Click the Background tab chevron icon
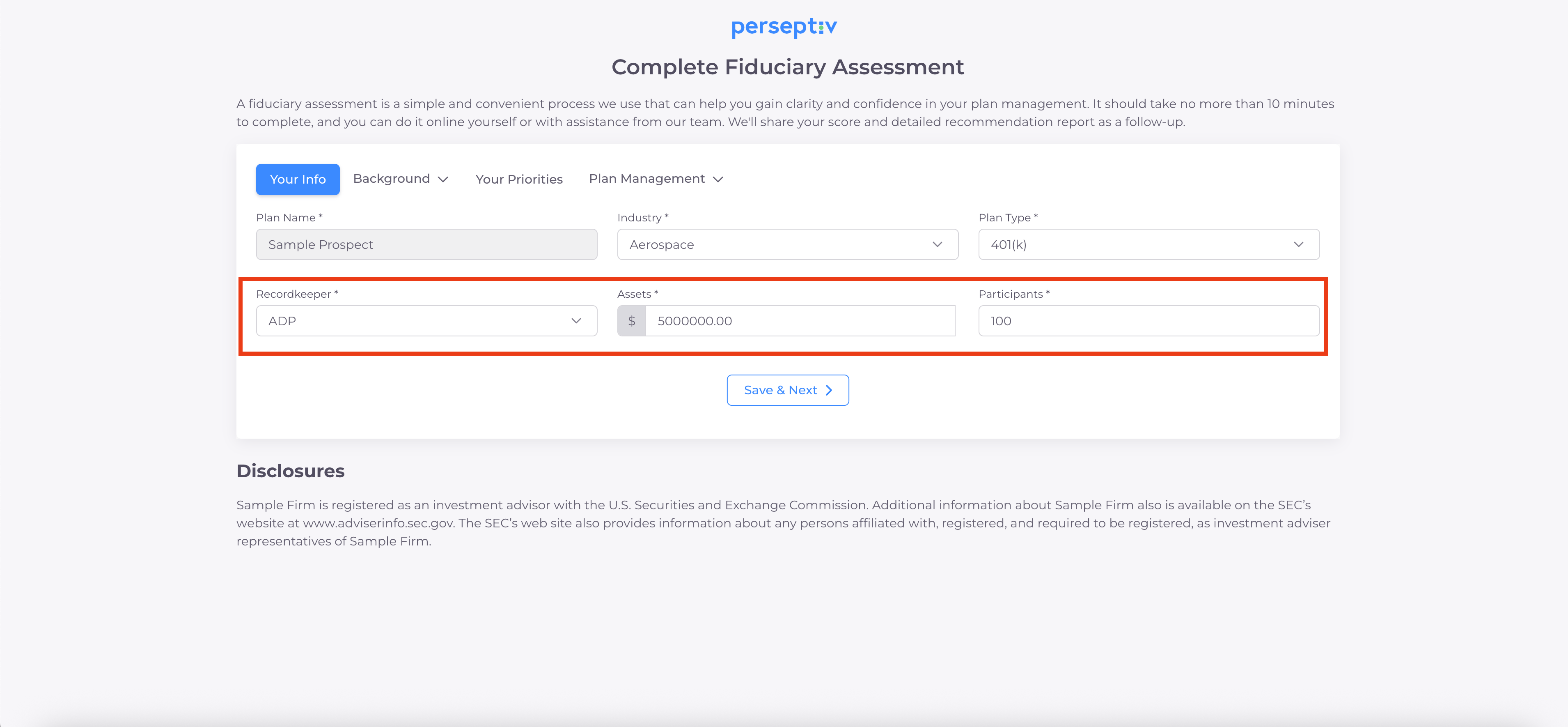The height and width of the screenshot is (727, 1568). coord(443,179)
